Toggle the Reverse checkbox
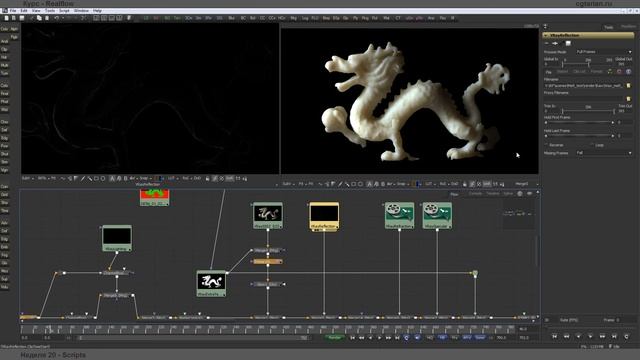The height and width of the screenshot is (360, 640). tap(546, 145)
